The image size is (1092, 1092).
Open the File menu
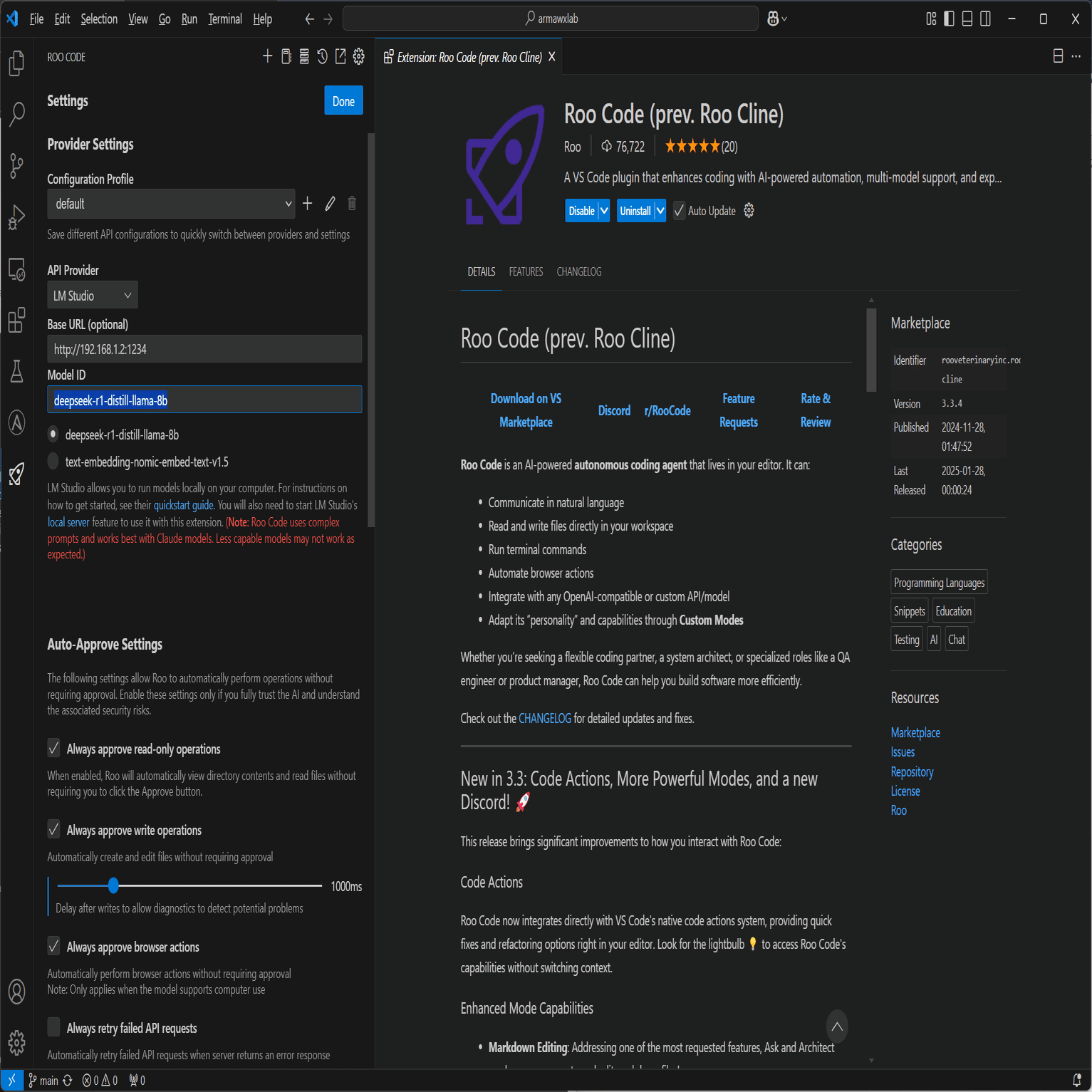click(x=37, y=19)
